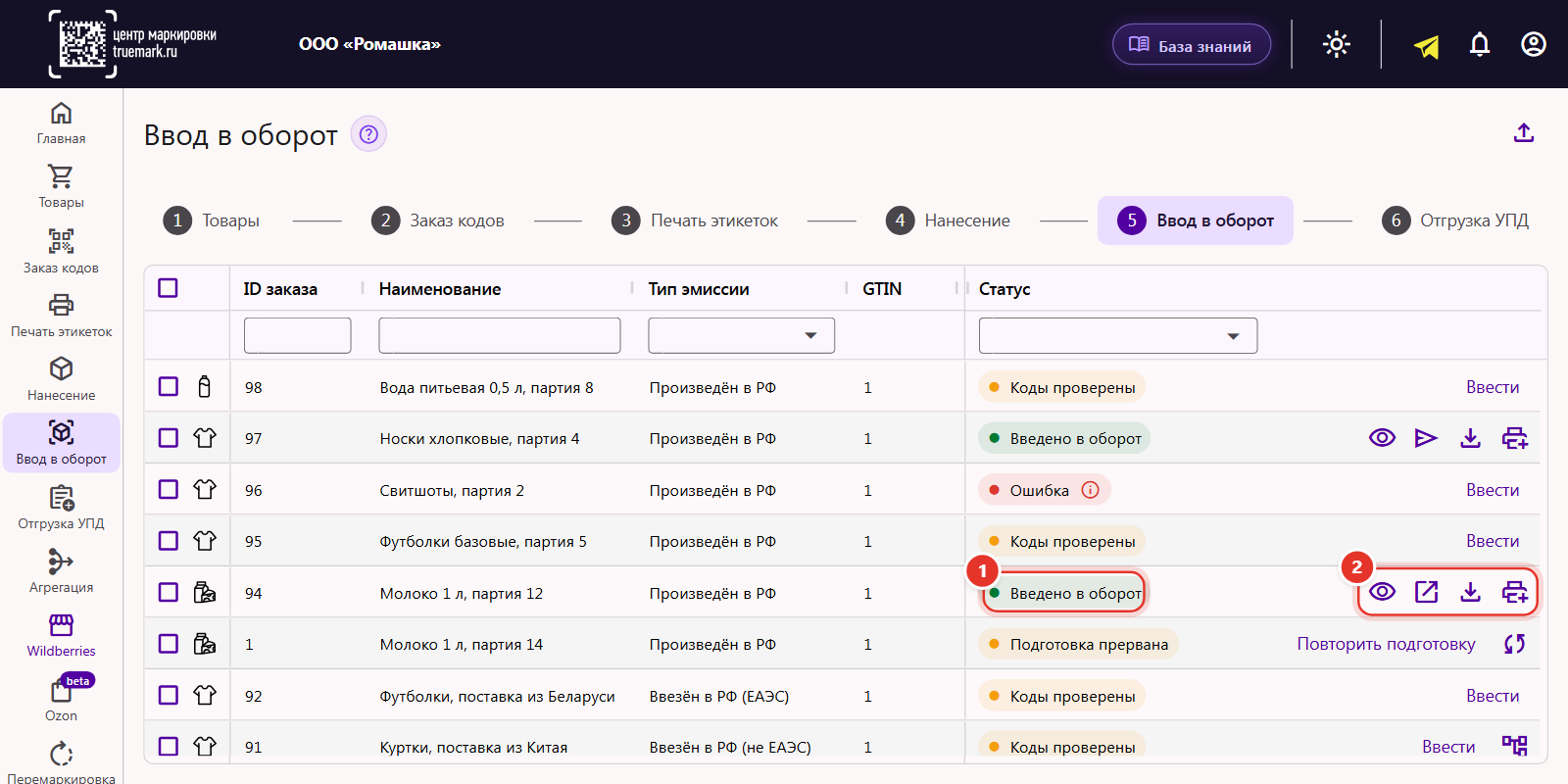Go to step 2 Заказ кодов
Image resolution: width=1568 pixels, height=784 pixels.
(x=438, y=220)
